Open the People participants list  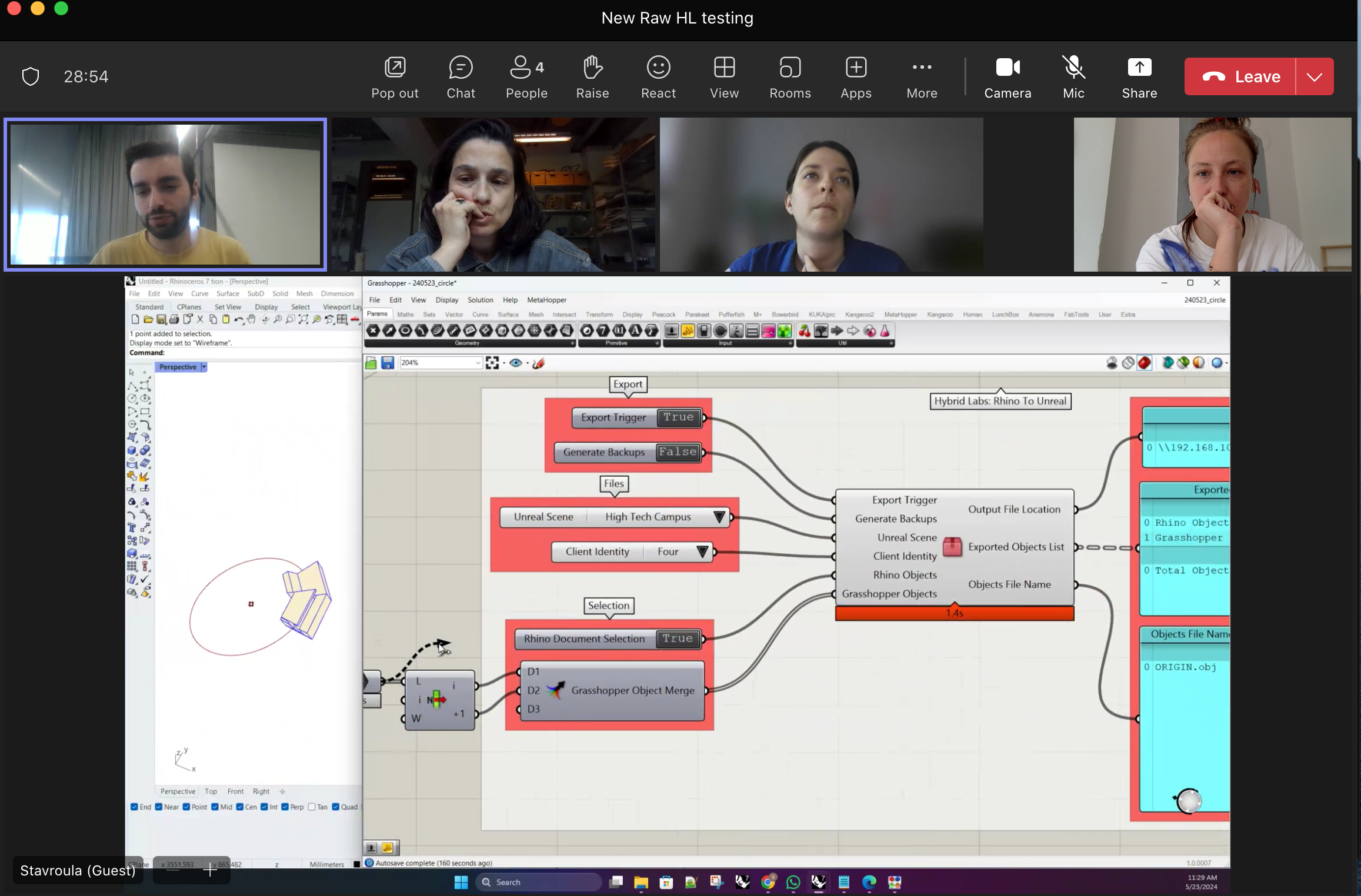[526, 77]
